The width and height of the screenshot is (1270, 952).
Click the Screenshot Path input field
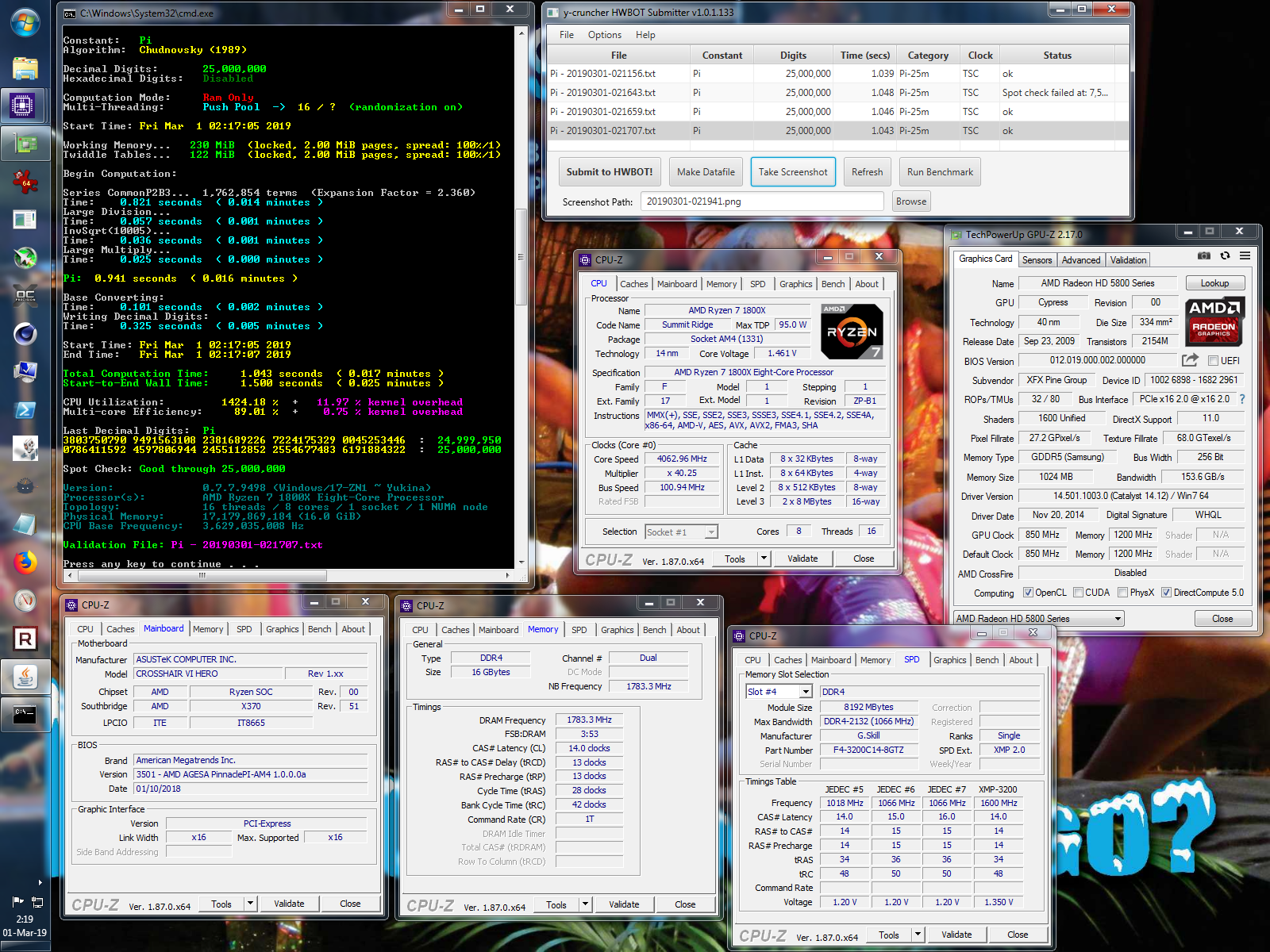tap(762, 202)
